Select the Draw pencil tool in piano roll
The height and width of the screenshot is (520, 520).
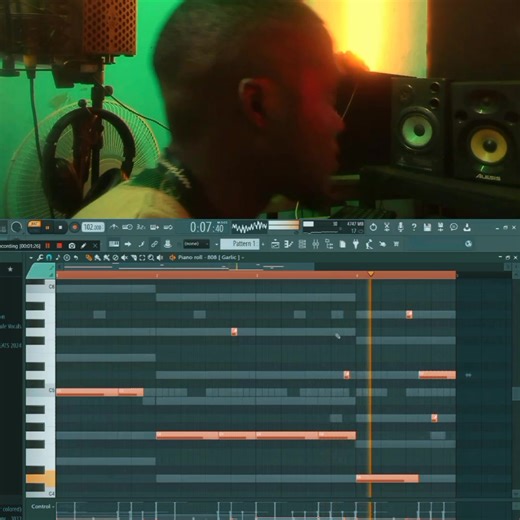click(88, 258)
